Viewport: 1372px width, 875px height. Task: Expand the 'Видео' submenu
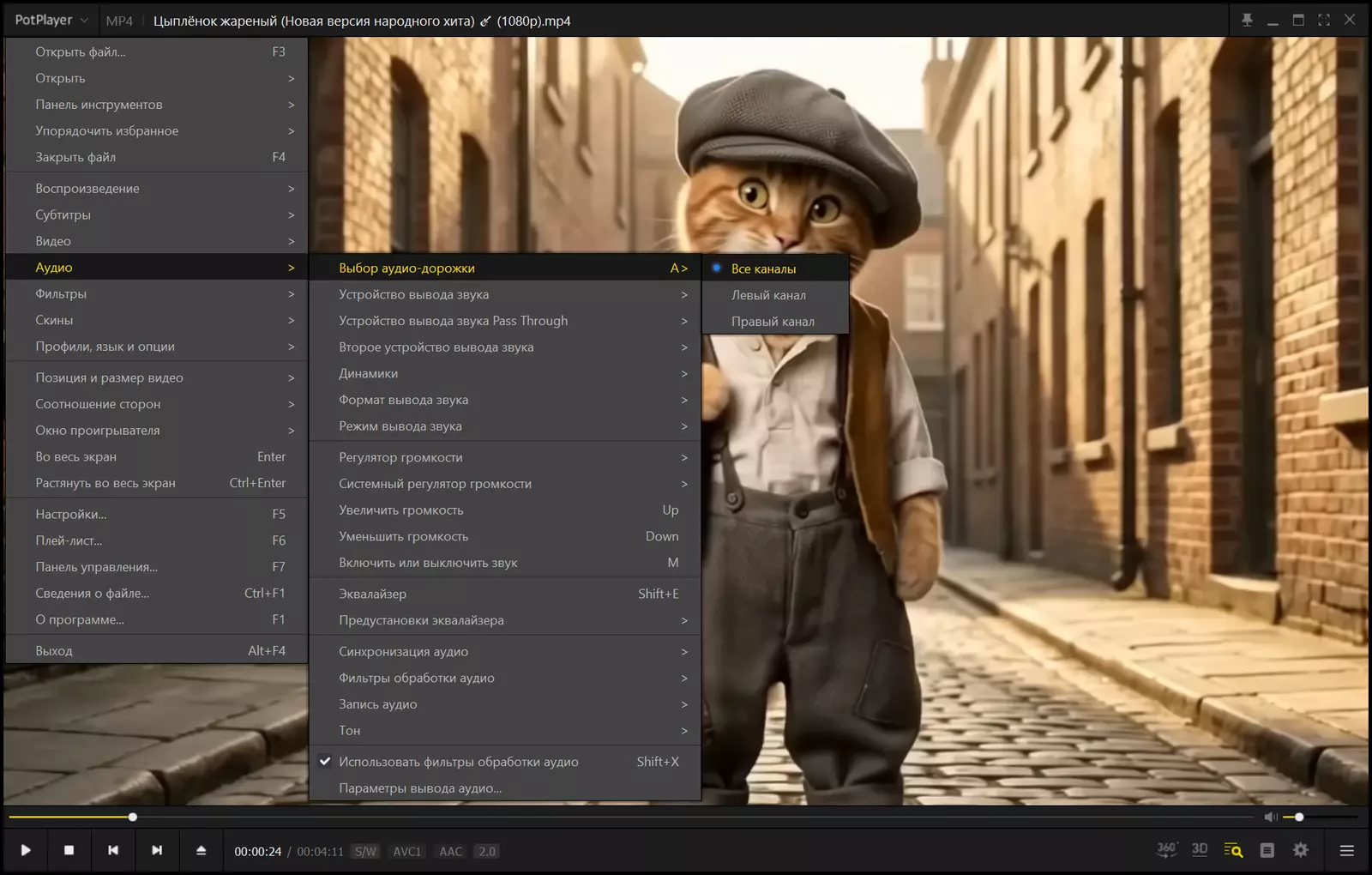tap(157, 241)
